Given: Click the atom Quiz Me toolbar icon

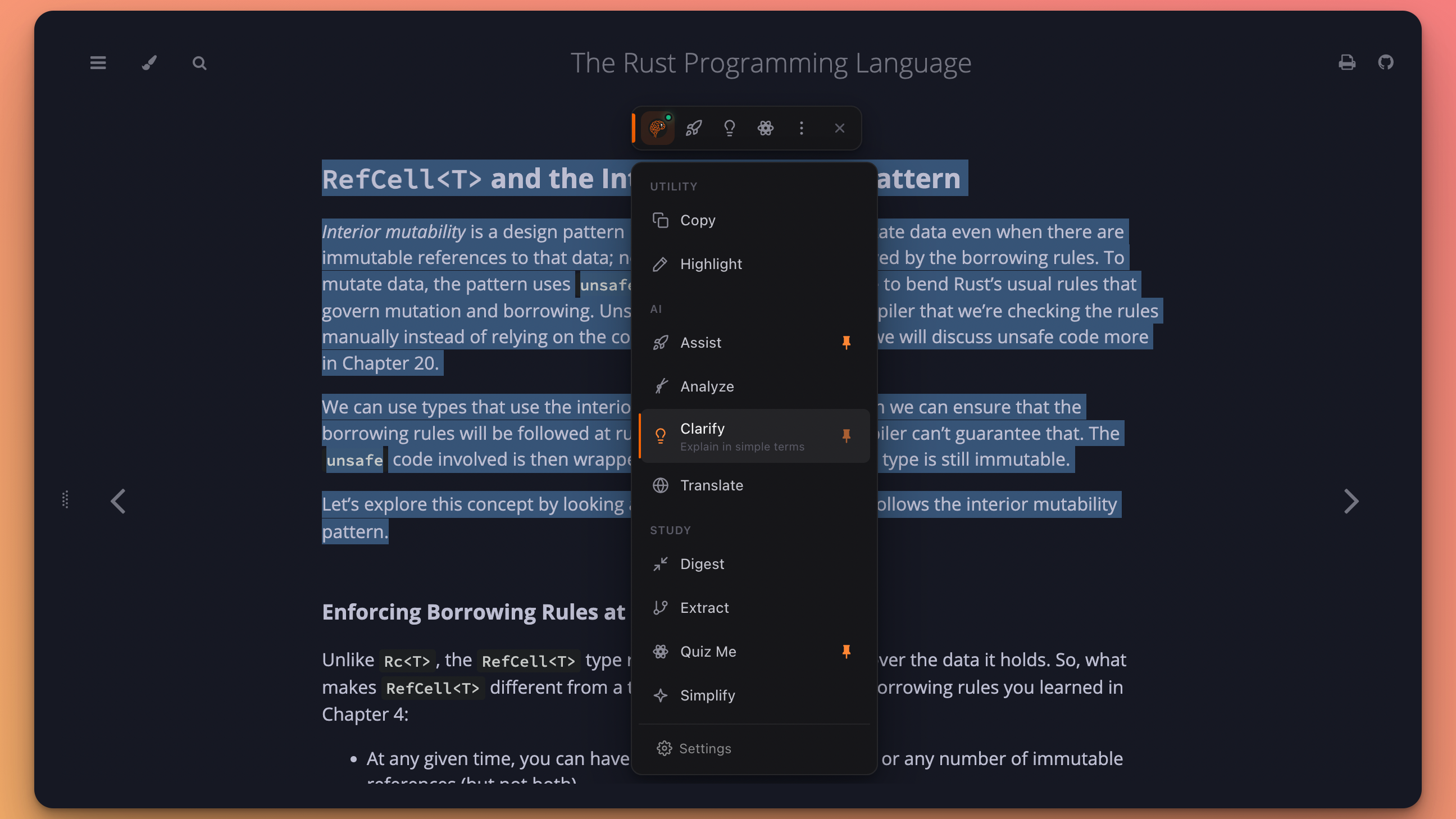Looking at the screenshot, I should pos(765,128).
